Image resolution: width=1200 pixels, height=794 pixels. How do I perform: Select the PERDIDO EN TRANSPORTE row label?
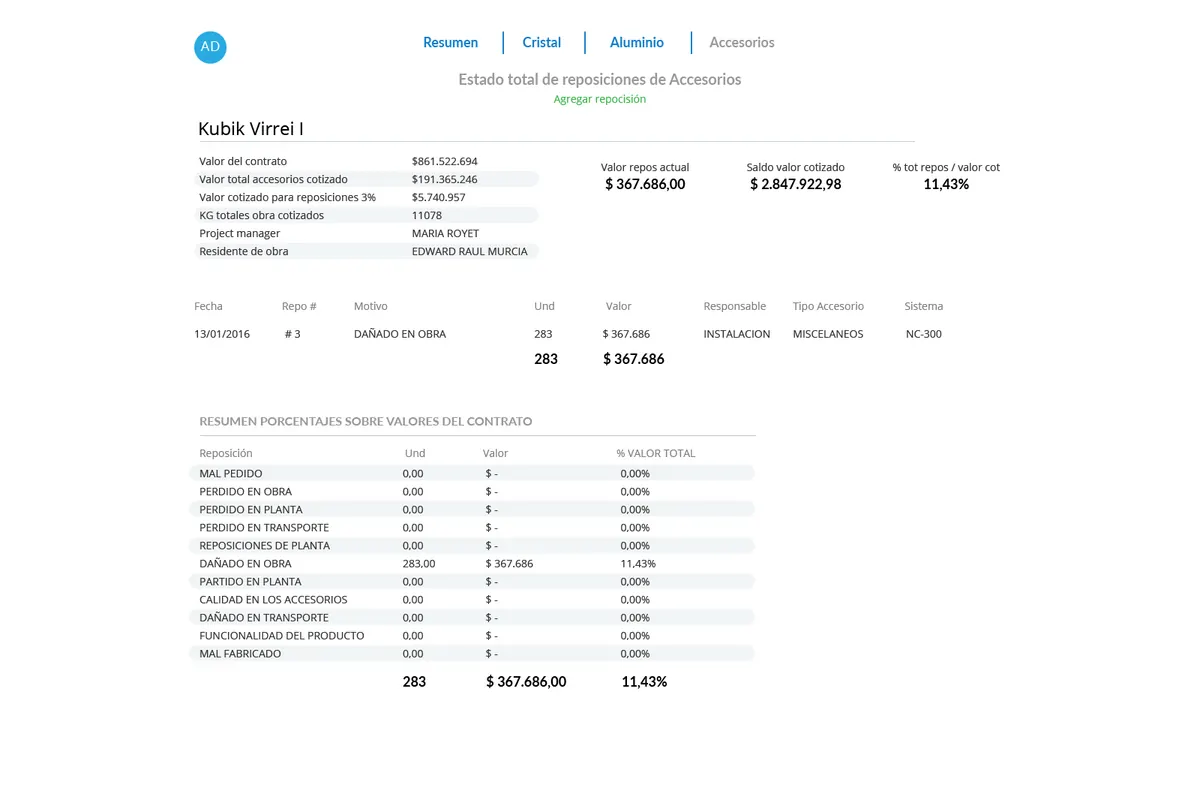coord(264,527)
